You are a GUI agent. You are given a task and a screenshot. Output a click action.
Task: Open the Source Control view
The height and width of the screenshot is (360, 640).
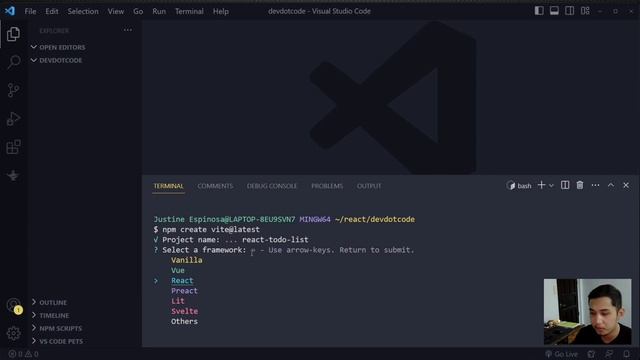coord(13,90)
